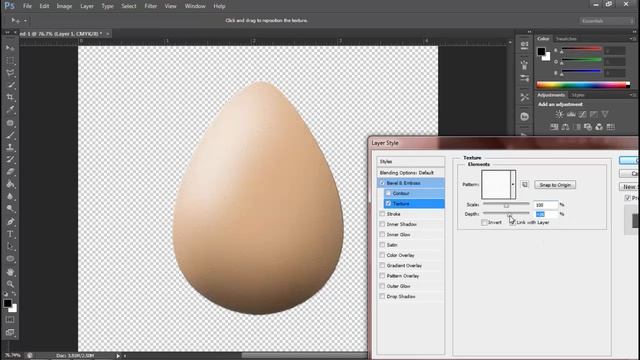Click the toolbar foreground color swatch
640x360 pixels.
click(7, 304)
